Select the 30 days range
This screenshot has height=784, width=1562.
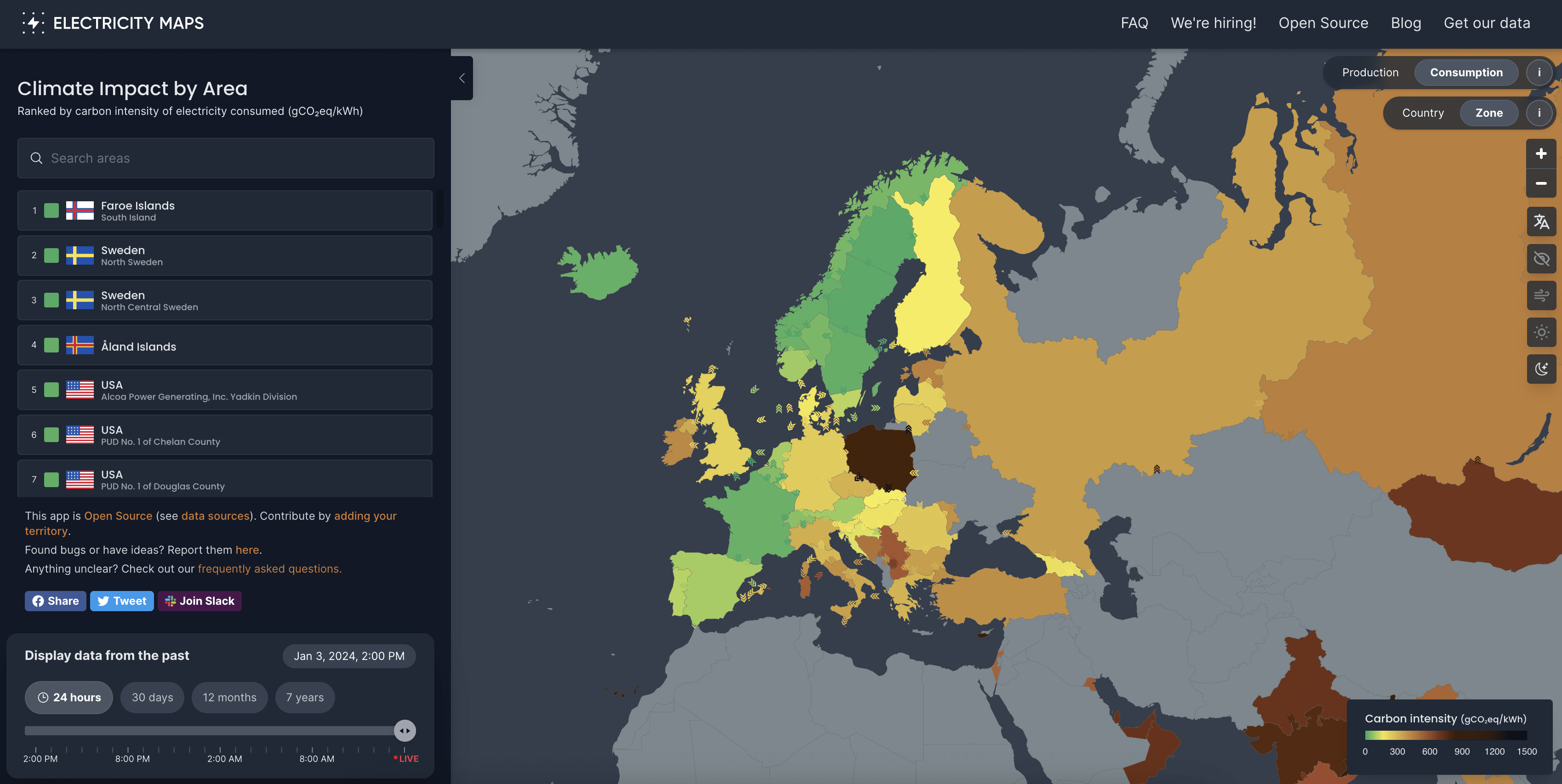(x=152, y=697)
